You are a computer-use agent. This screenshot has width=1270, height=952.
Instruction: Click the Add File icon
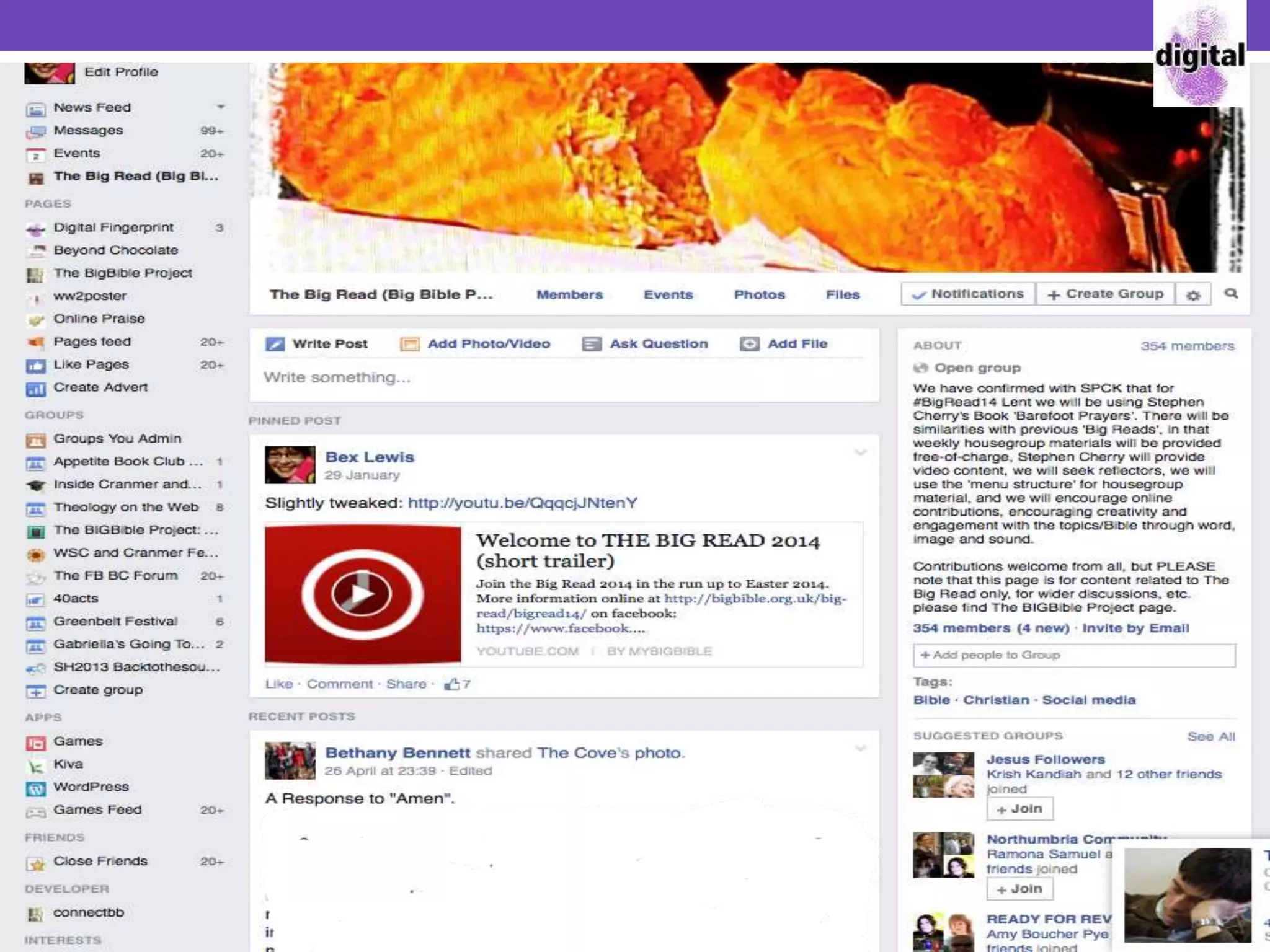(x=749, y=344)
